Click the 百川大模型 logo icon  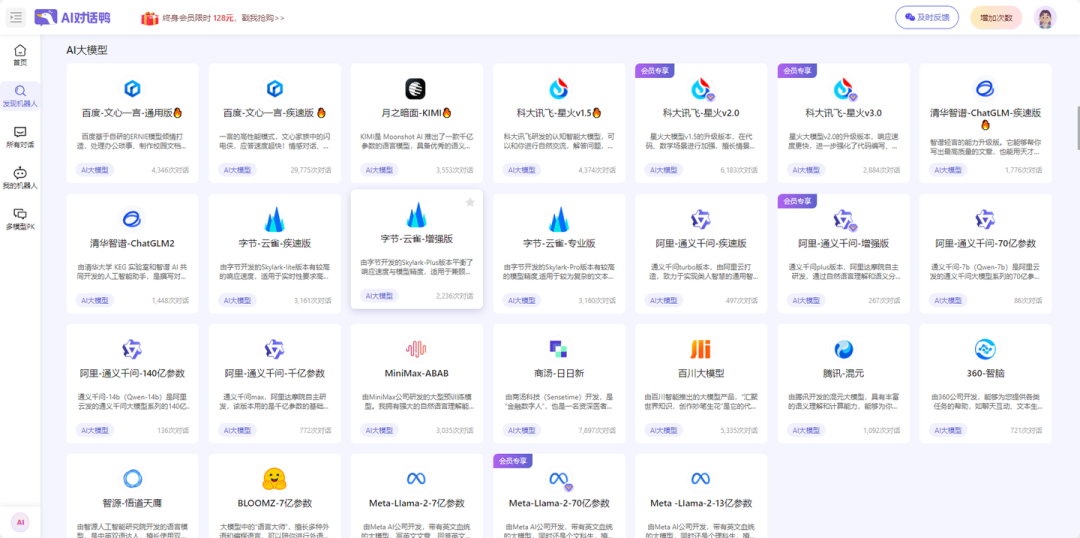point(700,349)
